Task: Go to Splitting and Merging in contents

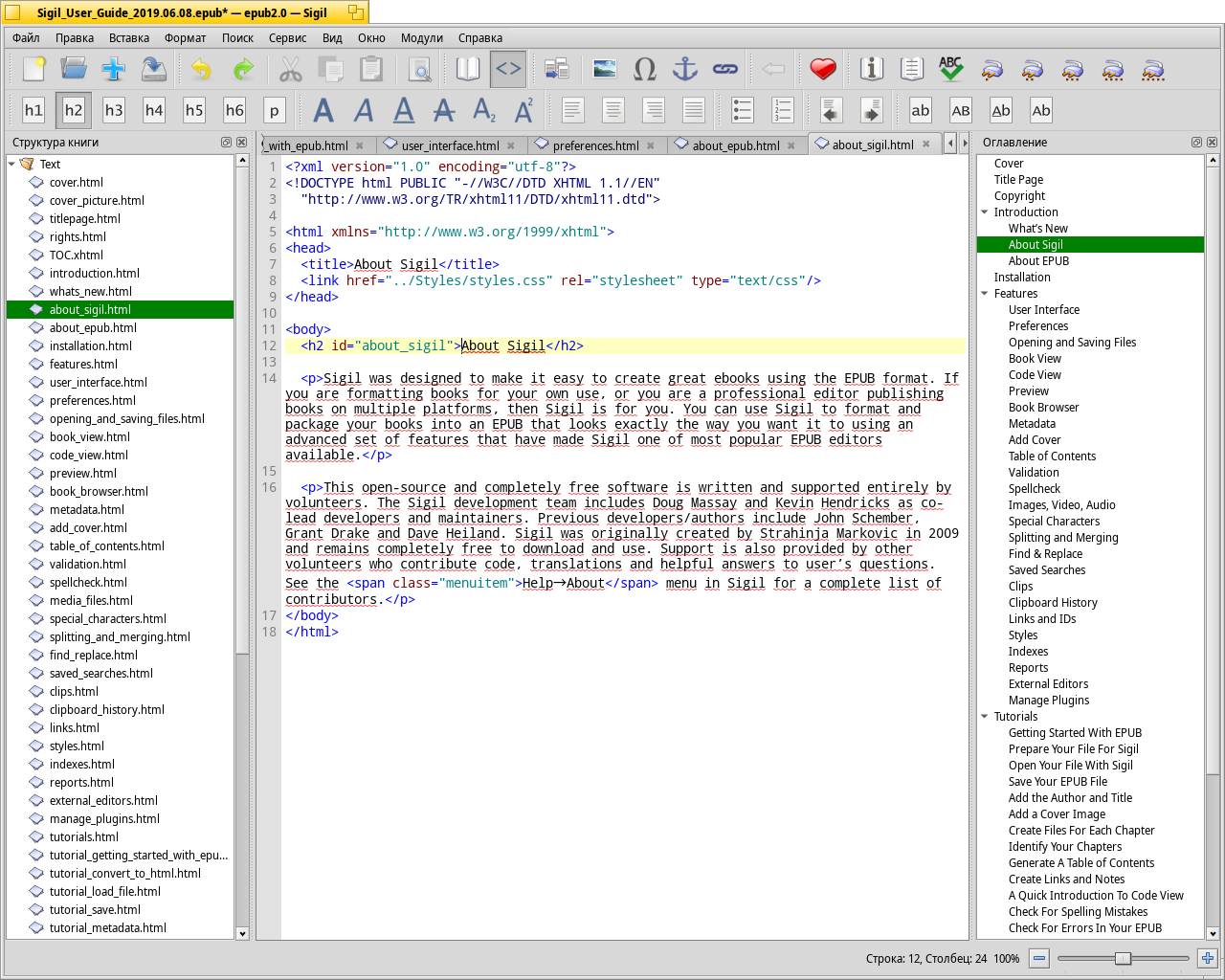Action: (1062, 538)
